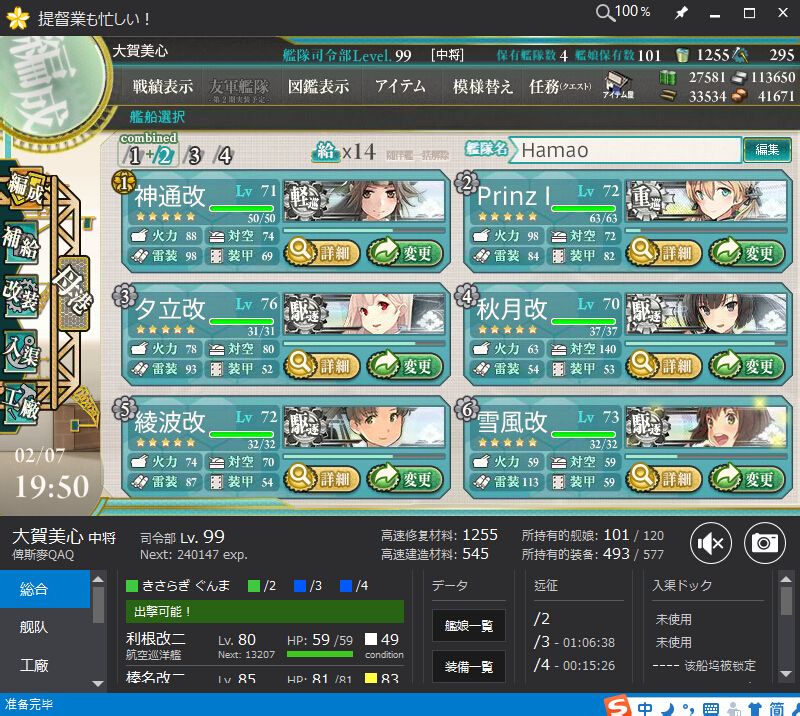Open the アイテム屋 shop icon
The height and width of the screenshot is (716, 800).
tap(618, 85)
